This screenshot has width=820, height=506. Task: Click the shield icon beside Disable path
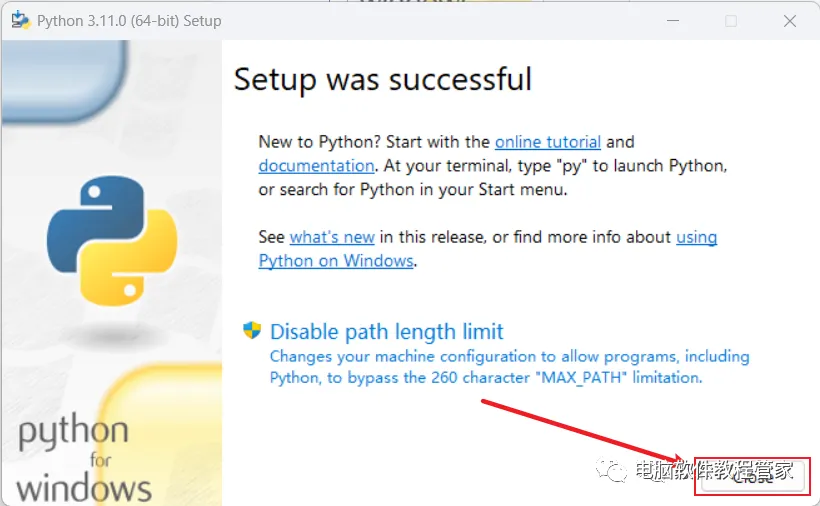(252, 330)
